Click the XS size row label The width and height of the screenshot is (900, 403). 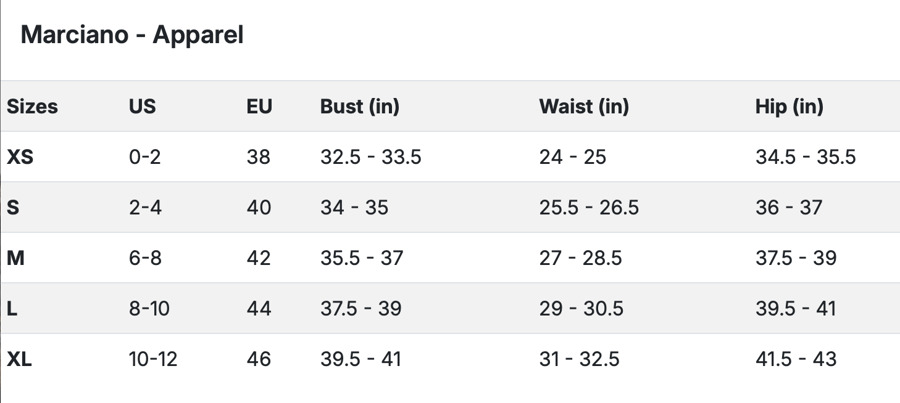pyautogui.click(x=20, y=157)
